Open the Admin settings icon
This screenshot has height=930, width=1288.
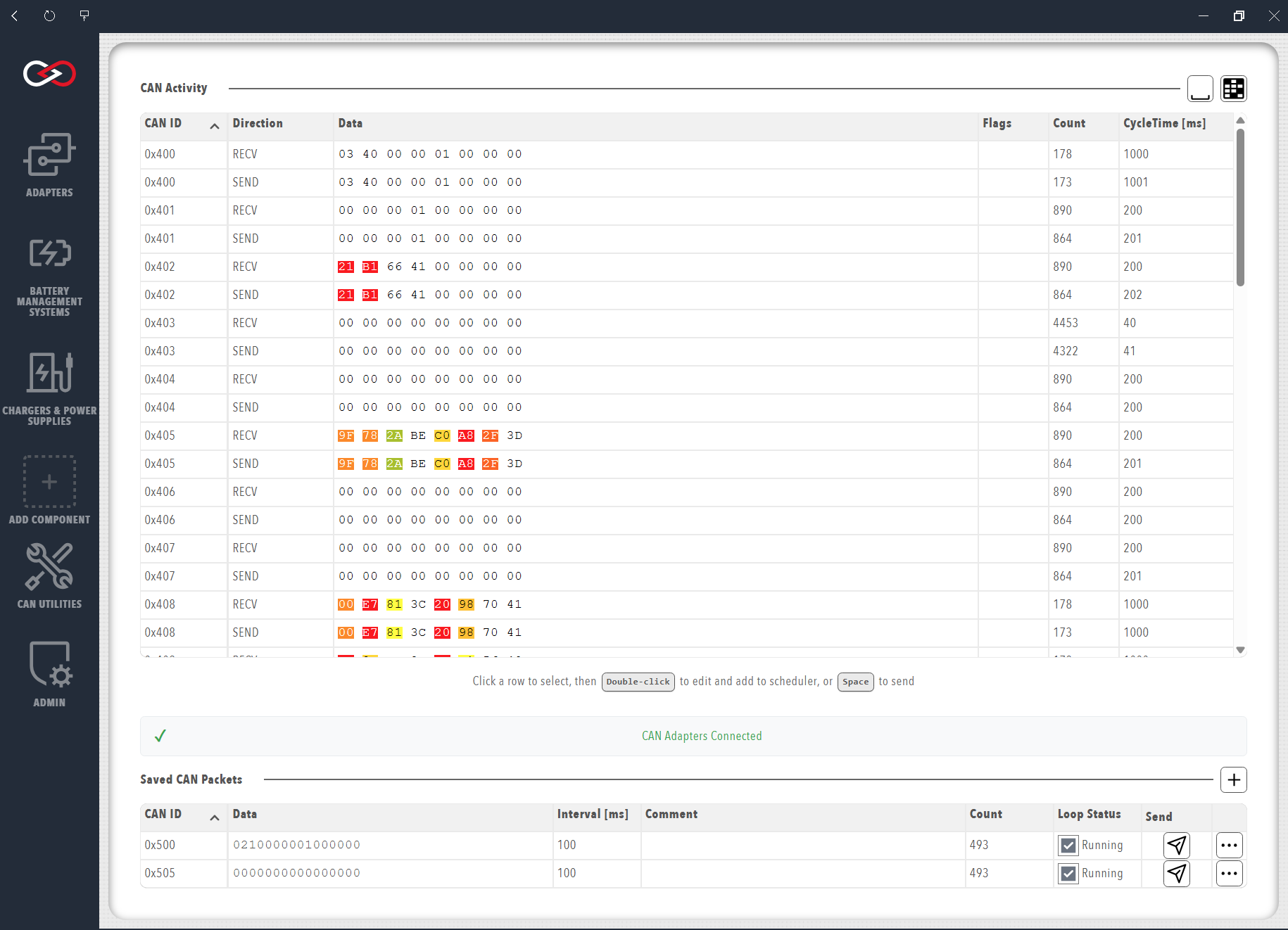click(x=49, y=674)
